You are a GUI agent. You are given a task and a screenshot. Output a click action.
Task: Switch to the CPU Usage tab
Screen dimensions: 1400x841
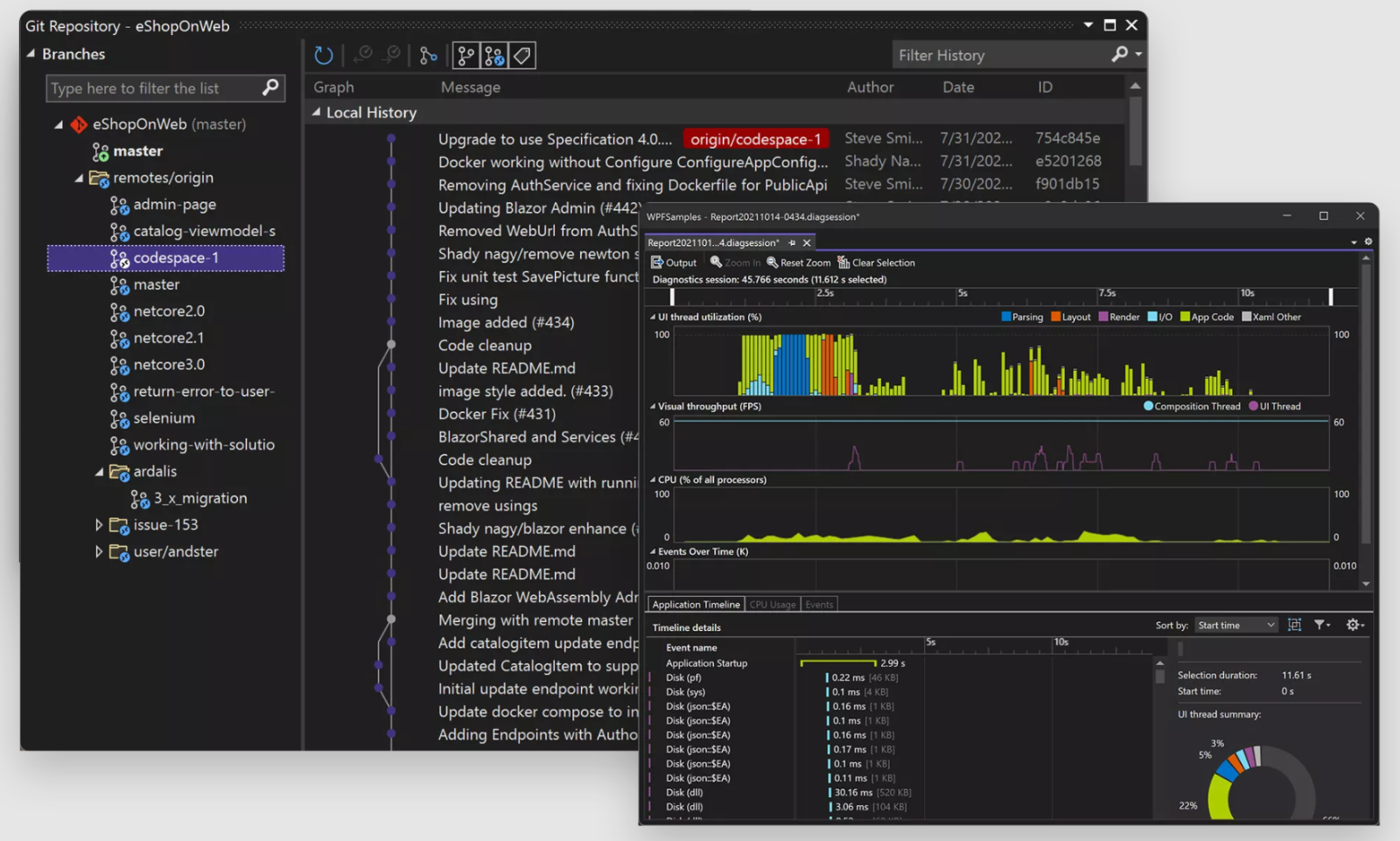click(772, 604)
